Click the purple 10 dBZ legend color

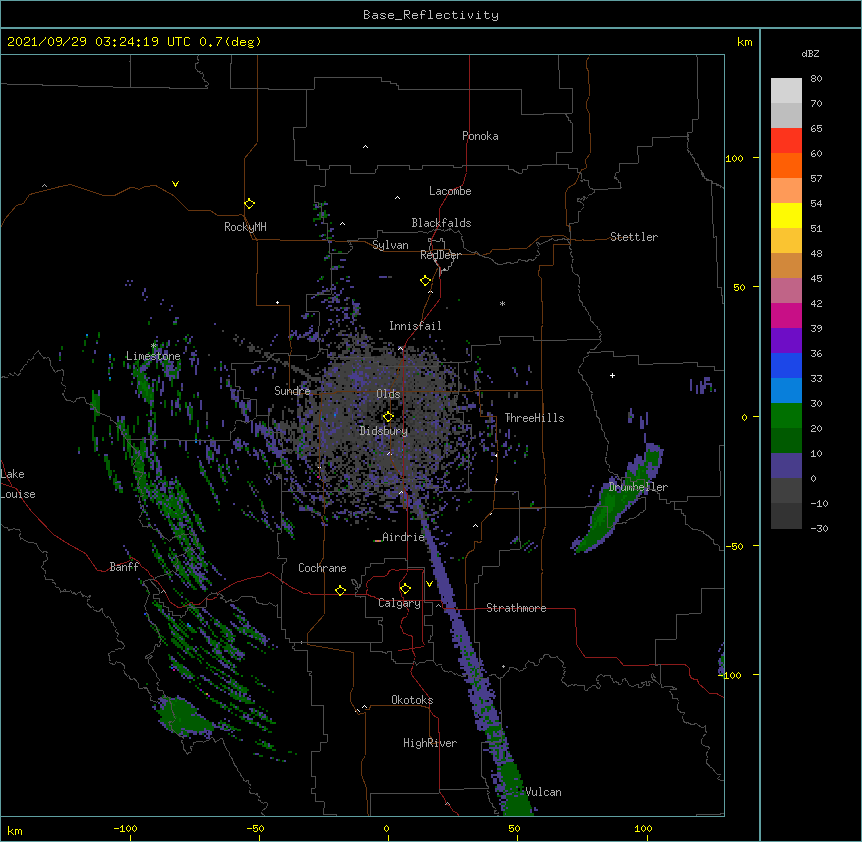pyautogui.click(x=786, y=466)
